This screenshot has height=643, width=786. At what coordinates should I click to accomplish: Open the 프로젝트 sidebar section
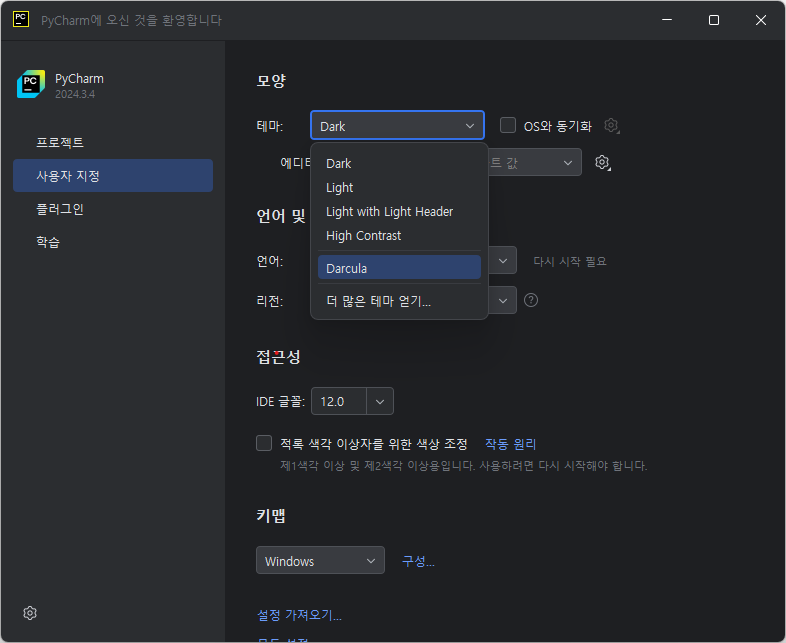pyautogui.click(x=113, y=142)
